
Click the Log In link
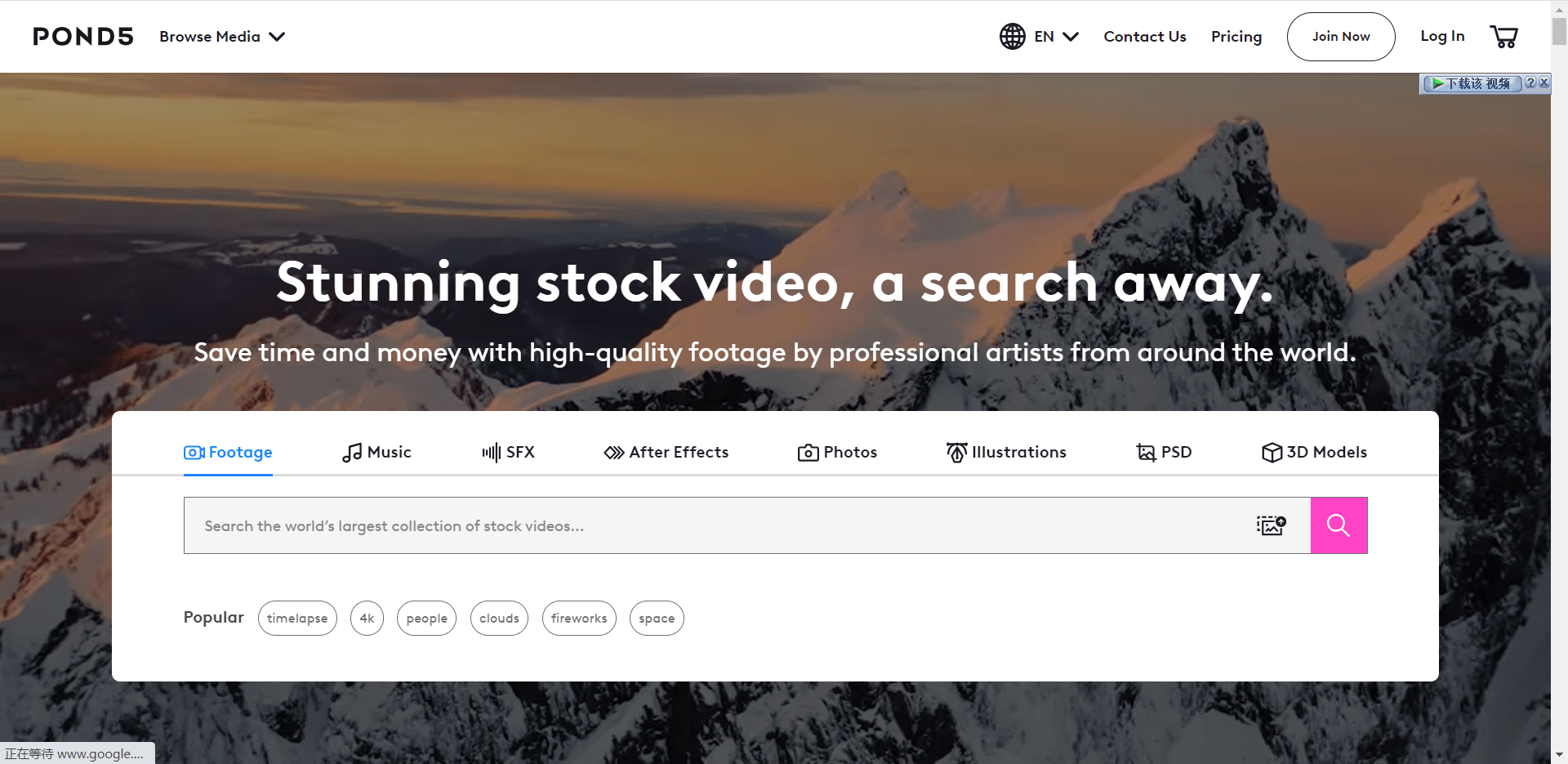click(x=1442, y=36)
